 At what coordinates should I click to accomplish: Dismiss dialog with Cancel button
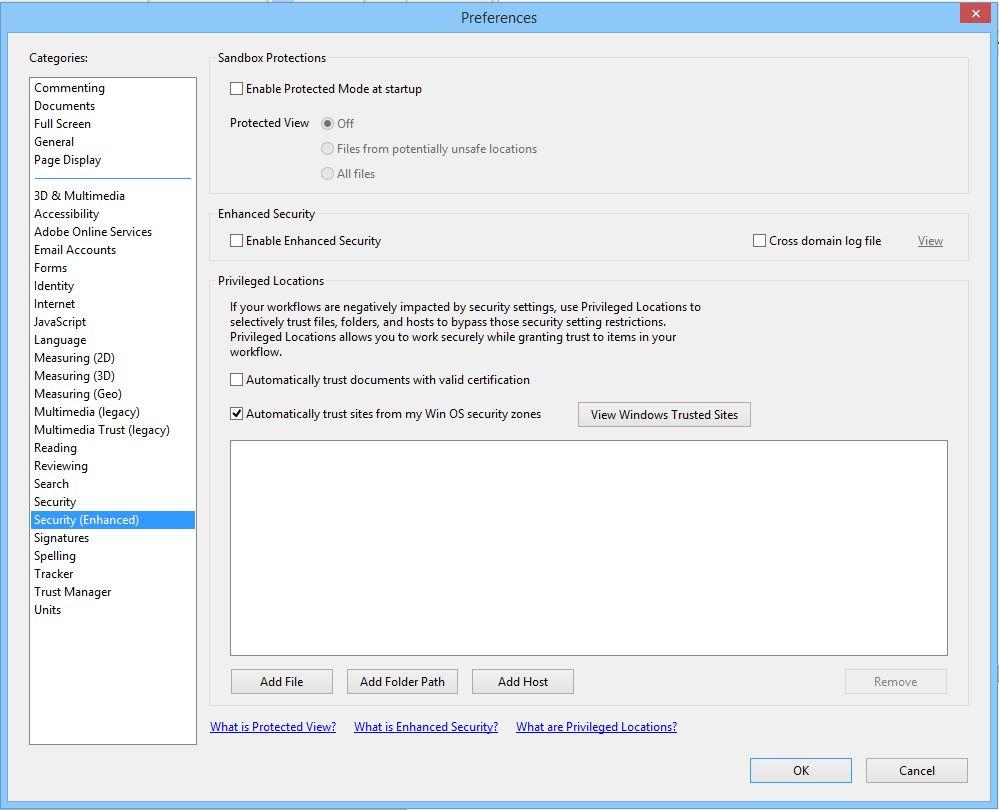point(916,770)
